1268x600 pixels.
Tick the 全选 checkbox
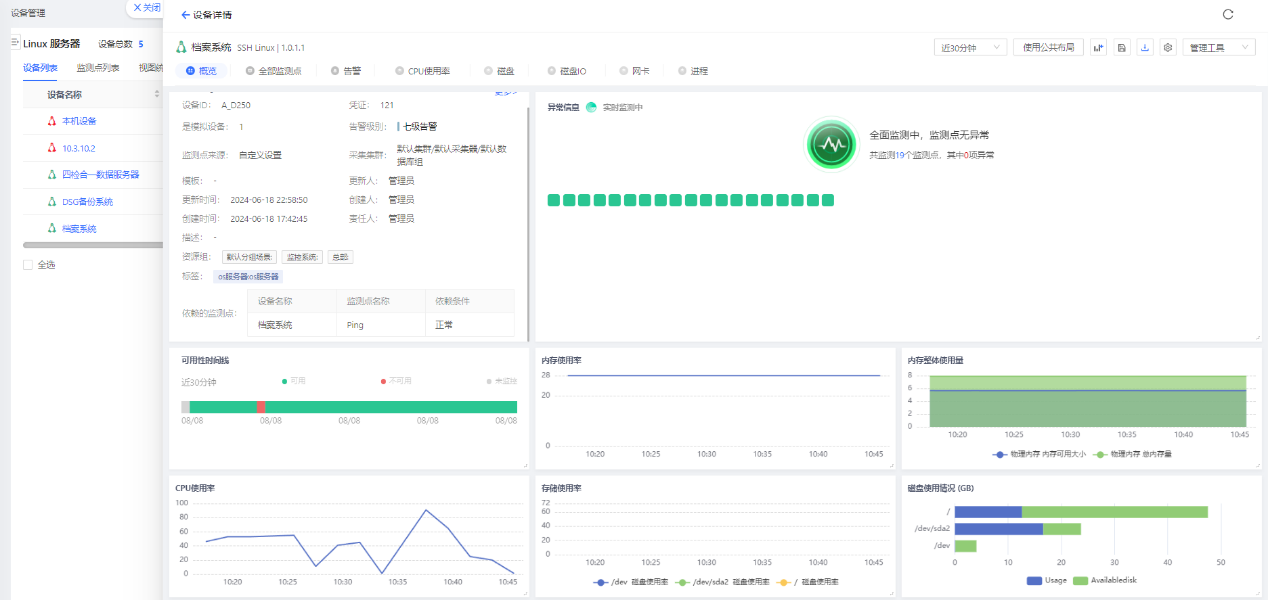pyautogui.click(x=28, y=265)
